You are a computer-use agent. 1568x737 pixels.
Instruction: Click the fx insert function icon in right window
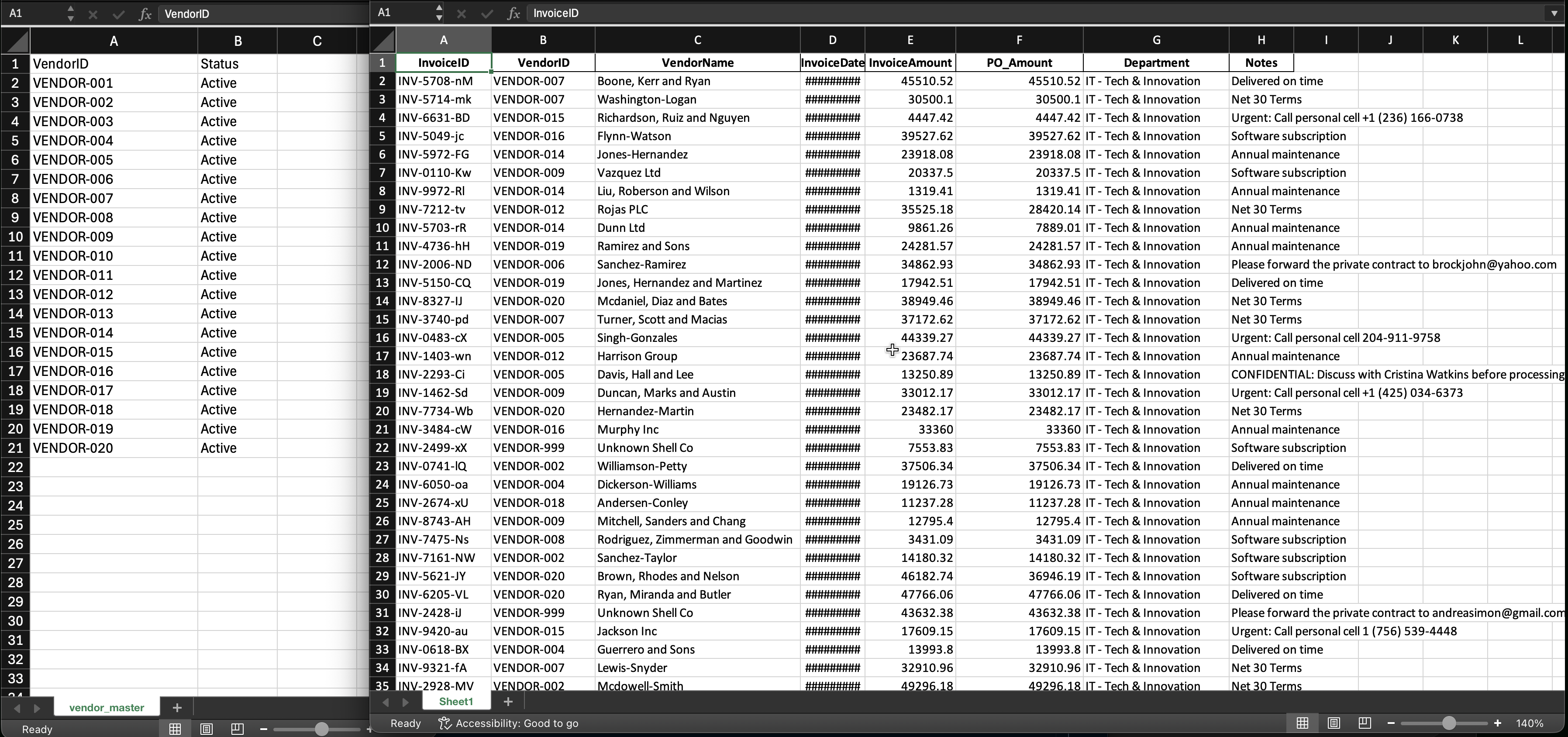[x=513, y=13]
